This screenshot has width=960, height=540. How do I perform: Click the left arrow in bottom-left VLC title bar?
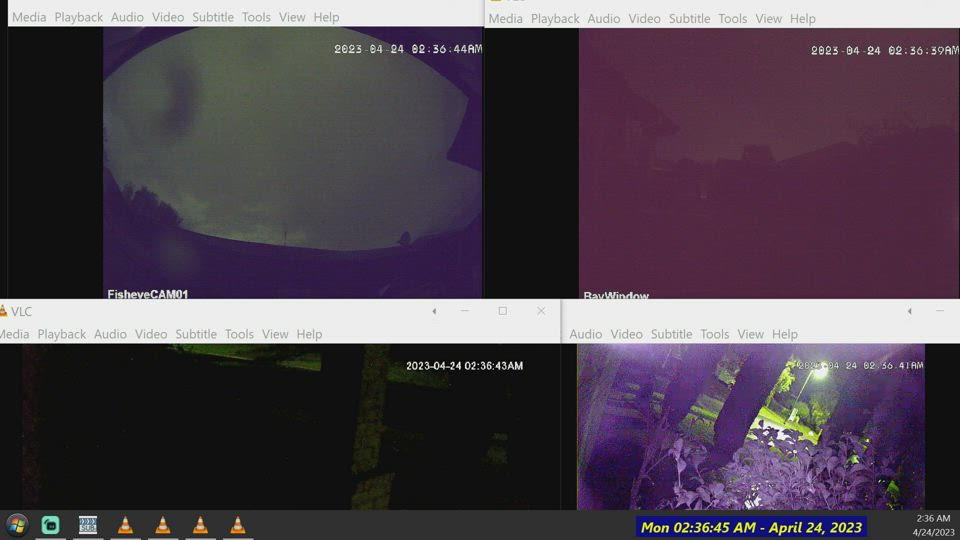(434, 311)
